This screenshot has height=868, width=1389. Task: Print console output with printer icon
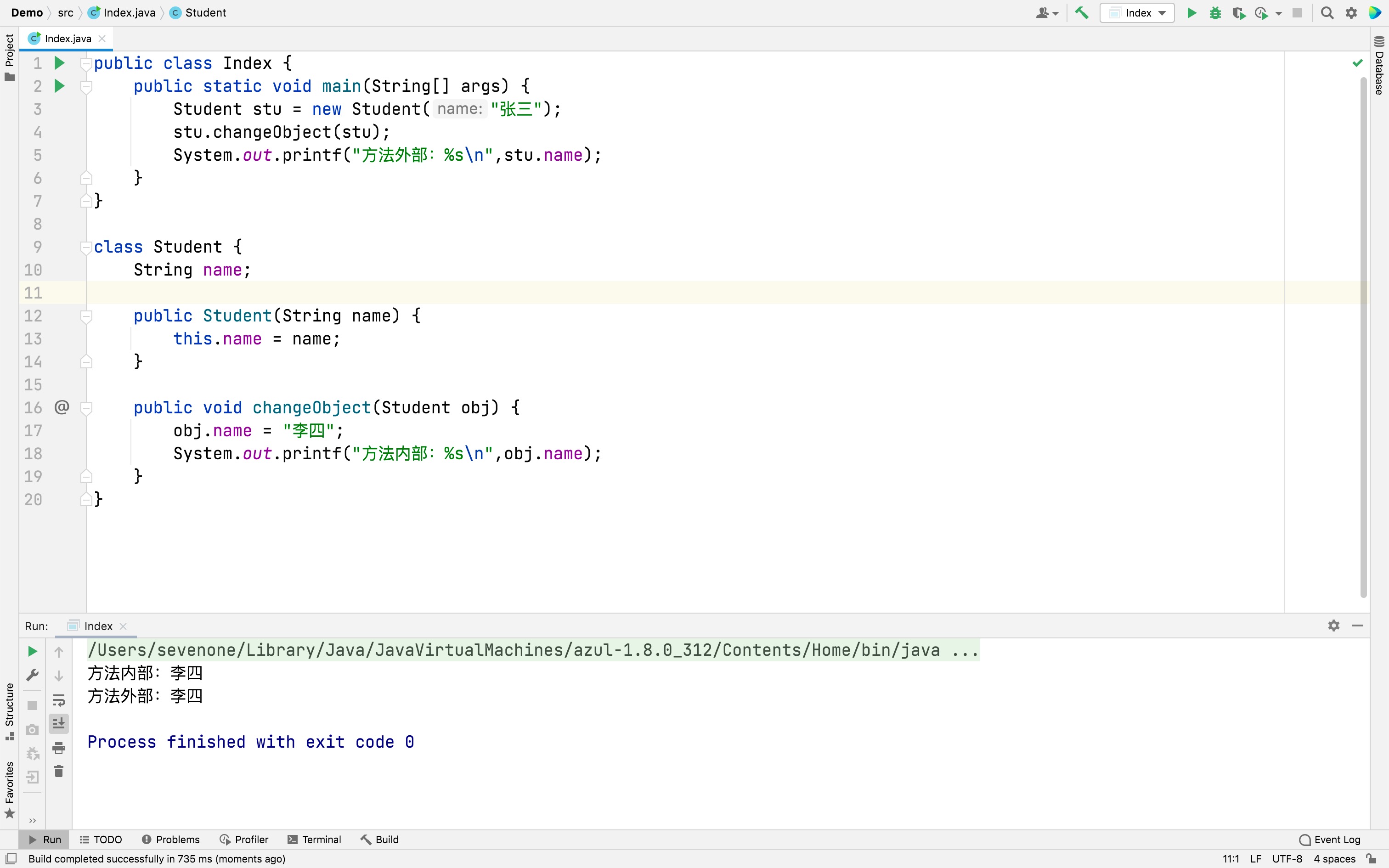58,748
